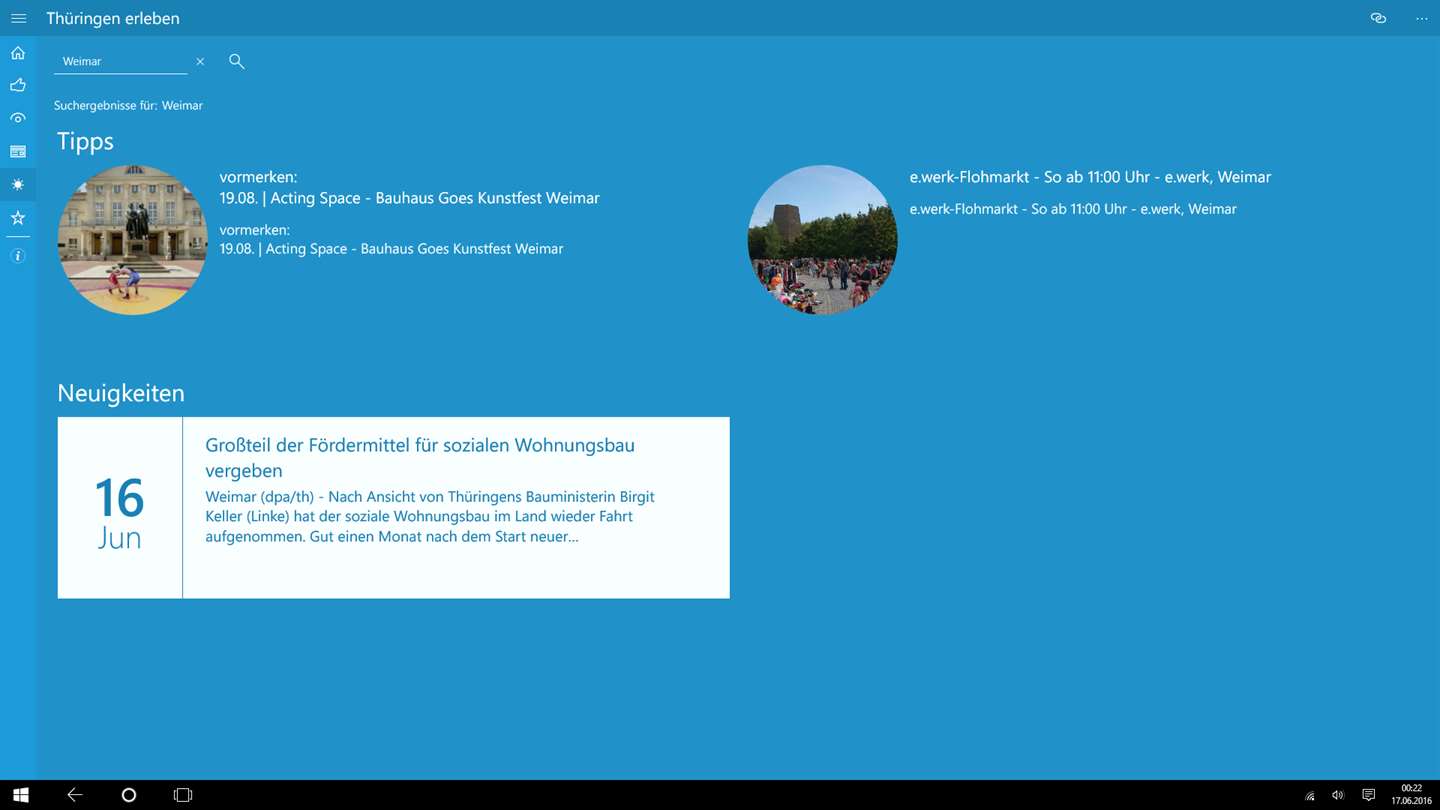
Task: Click the news summary starting Weimar (dpa/th)
Action: point(430,516)
